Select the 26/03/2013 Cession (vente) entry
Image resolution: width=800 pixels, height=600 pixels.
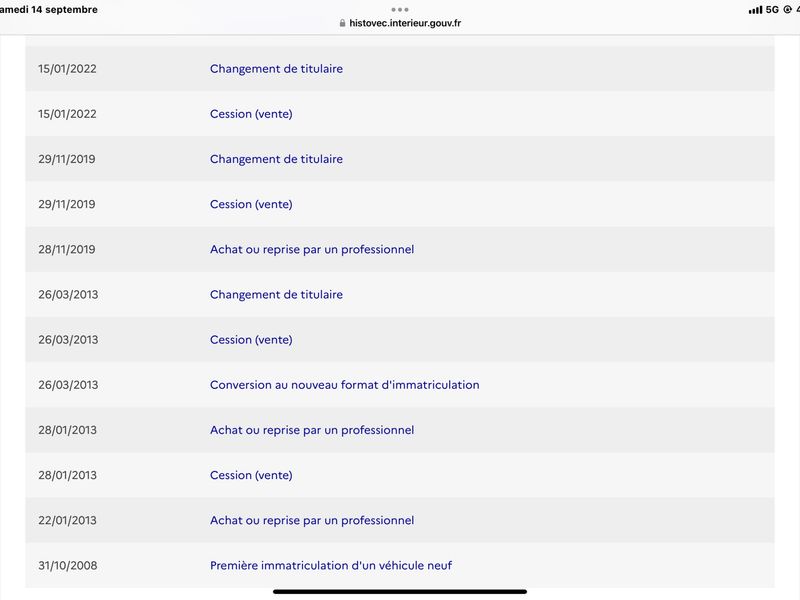400,340
